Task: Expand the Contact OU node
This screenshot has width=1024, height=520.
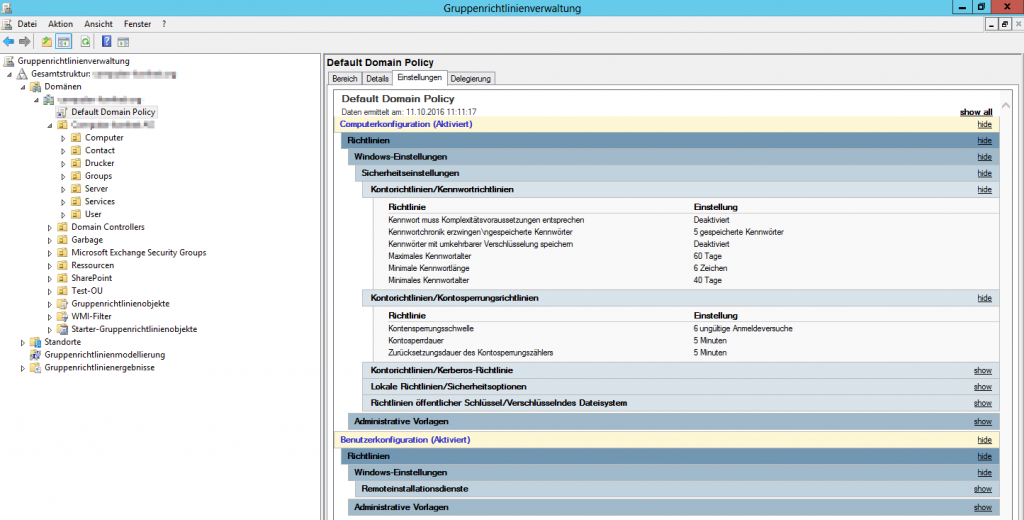Action: click(63, 151)
